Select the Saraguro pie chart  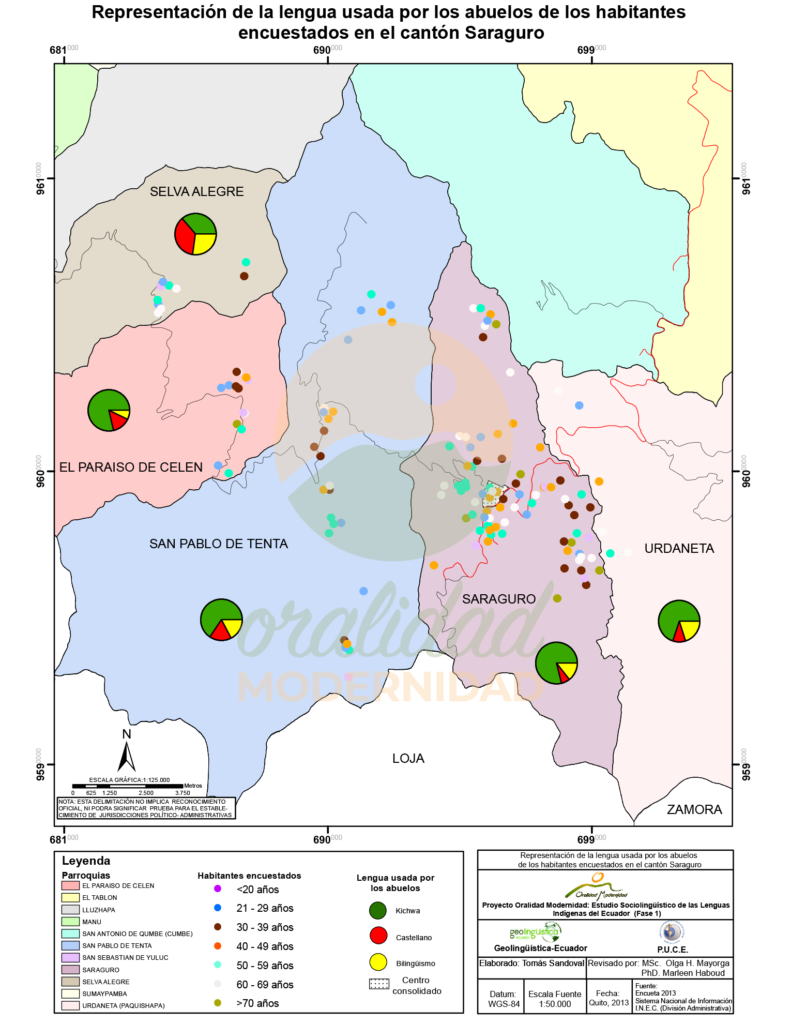pos(557,663)
